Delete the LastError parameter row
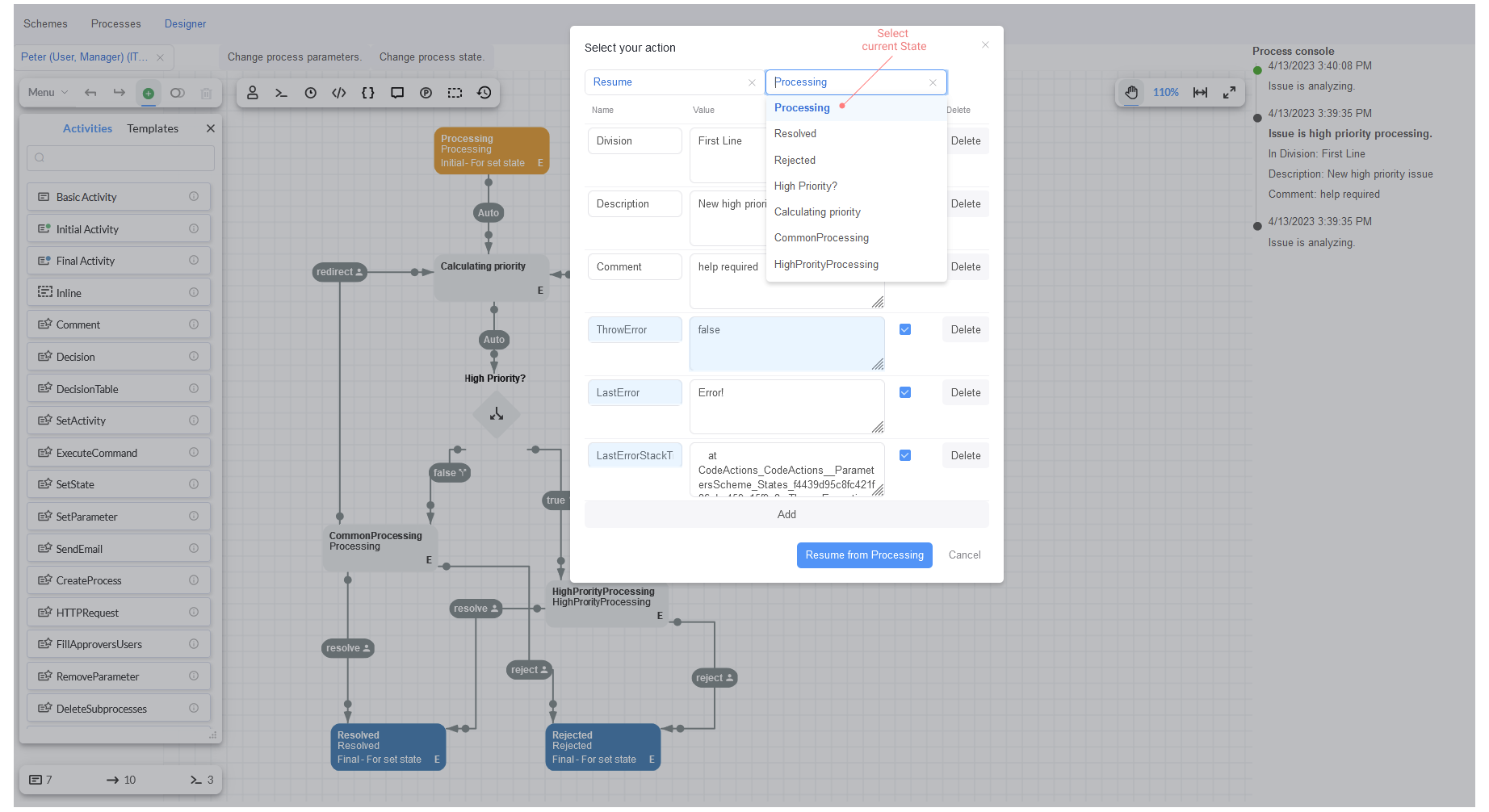This screenshot has height=812, width=1489. (x=966, y=393)
